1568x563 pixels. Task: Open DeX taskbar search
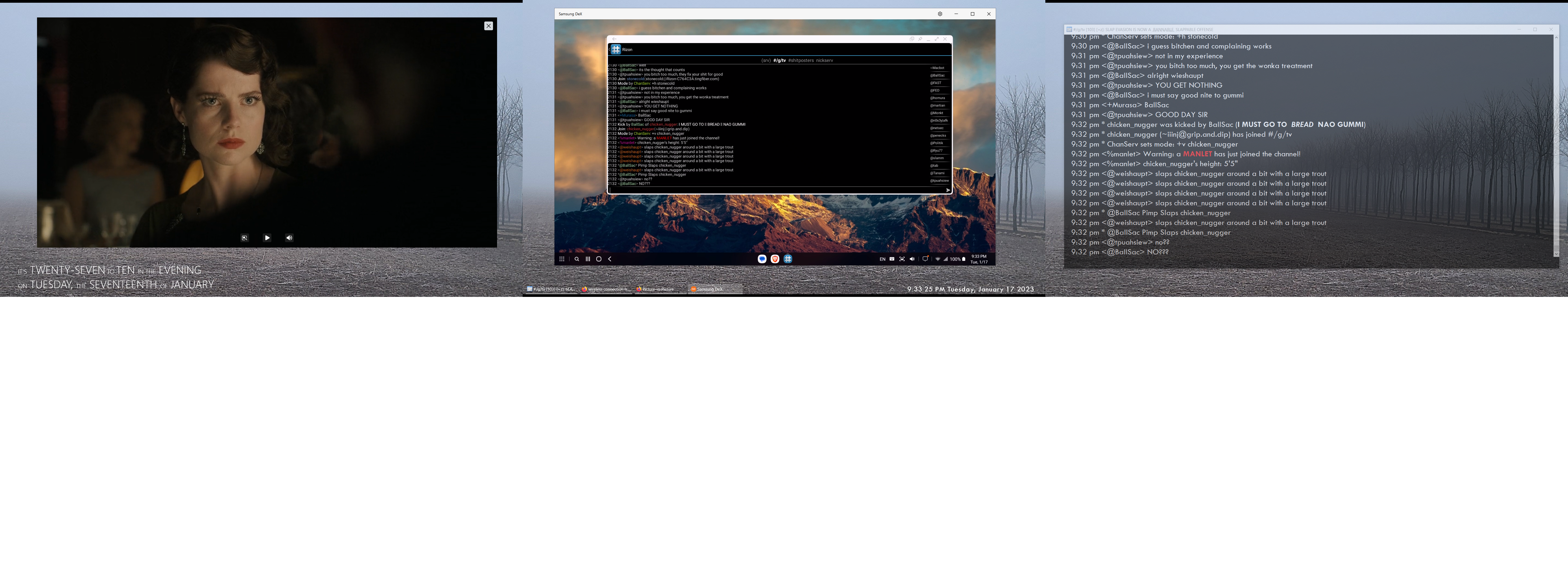577,259
